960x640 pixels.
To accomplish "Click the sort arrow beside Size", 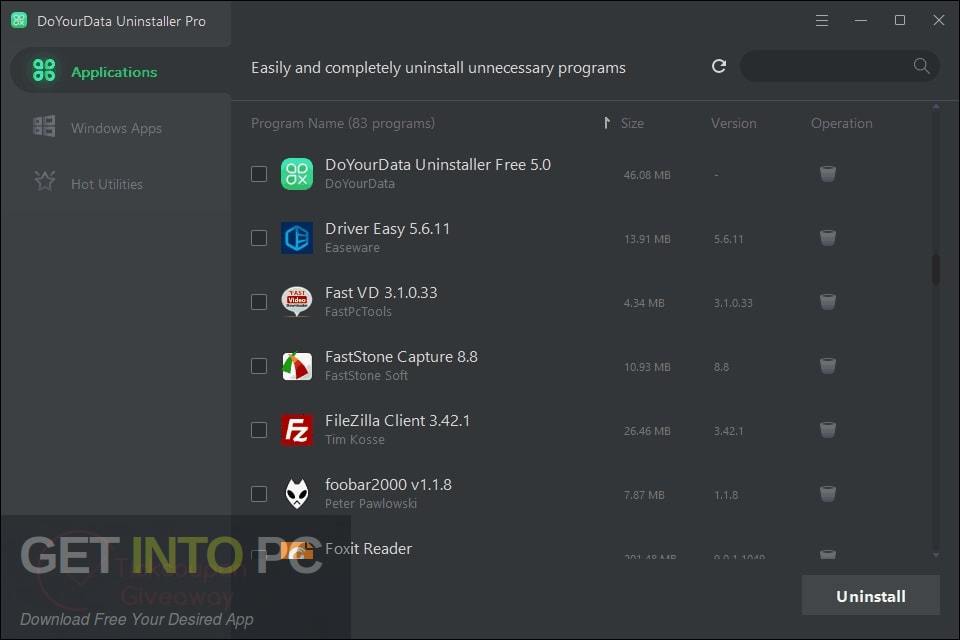I will 606,123.
